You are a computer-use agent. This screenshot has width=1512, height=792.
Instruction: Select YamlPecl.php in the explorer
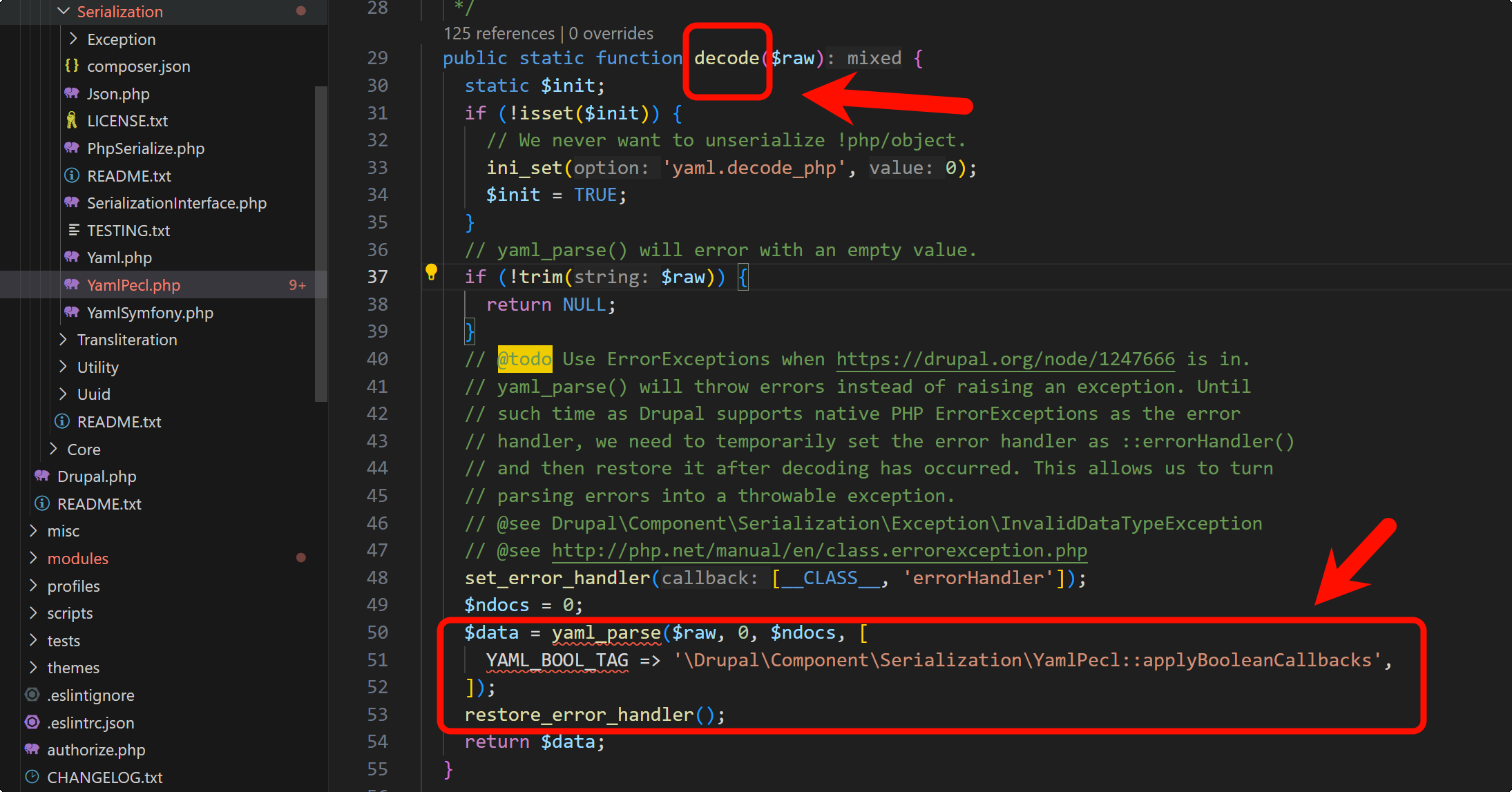133,285
